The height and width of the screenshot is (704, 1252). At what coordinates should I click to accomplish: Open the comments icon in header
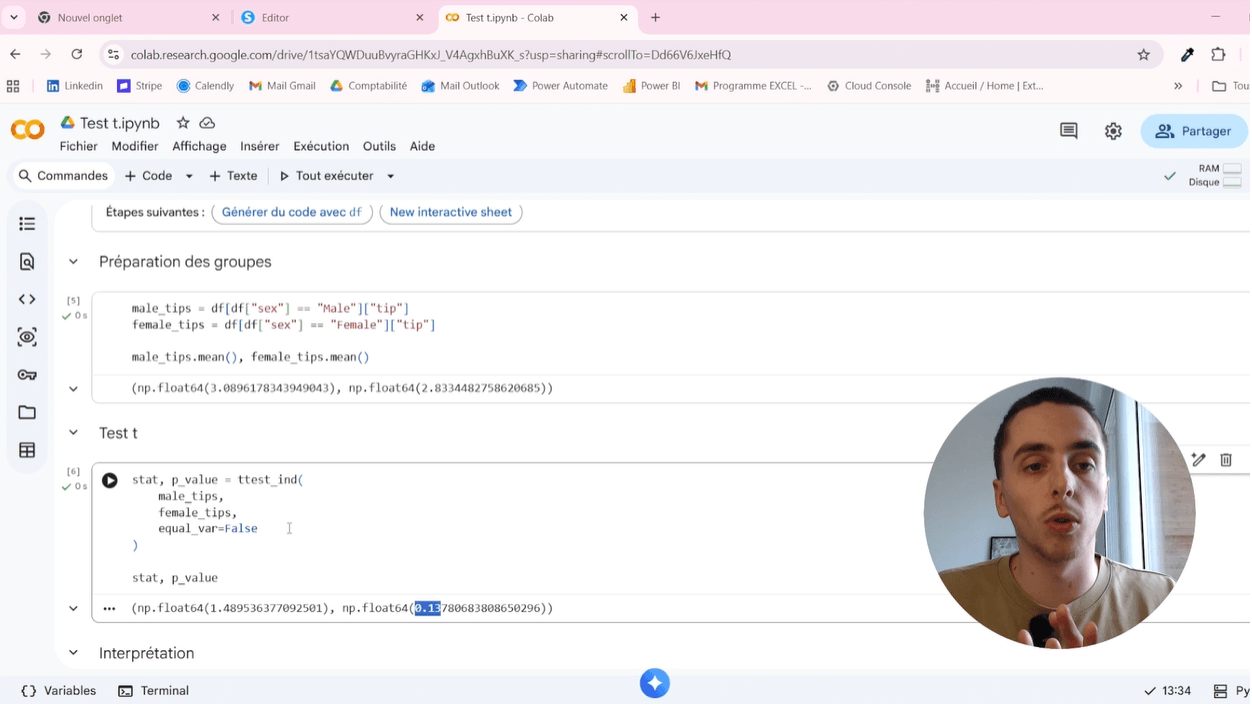[x=1069, y=131]
